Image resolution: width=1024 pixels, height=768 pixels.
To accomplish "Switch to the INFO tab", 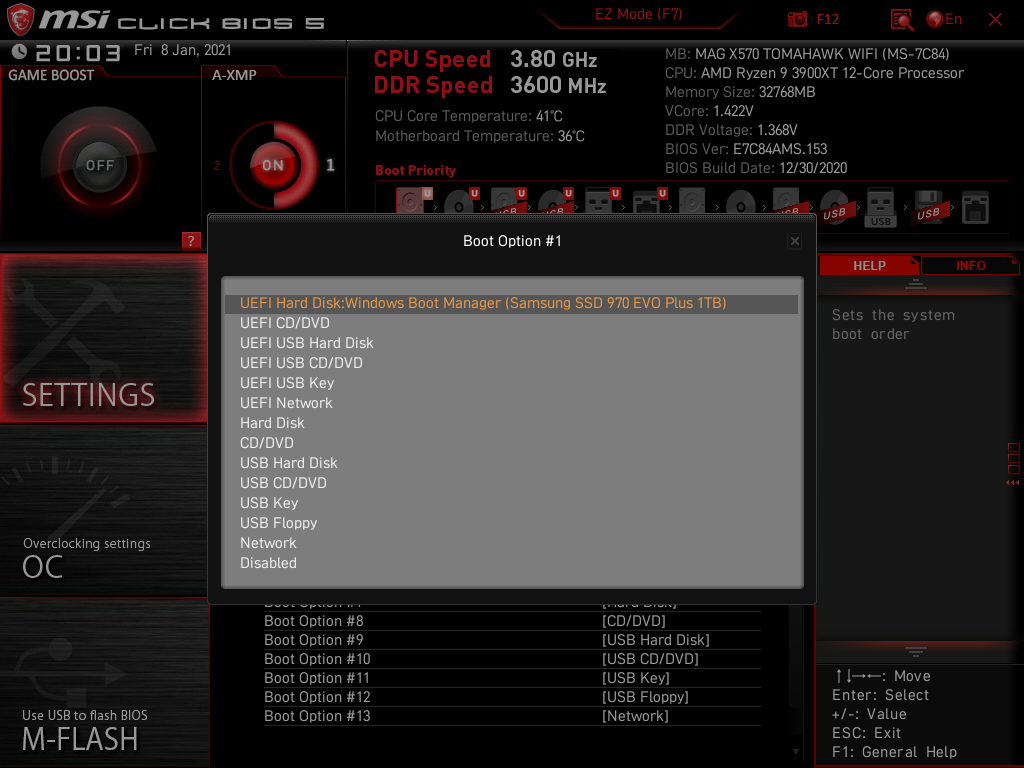I will coord(970,265).
